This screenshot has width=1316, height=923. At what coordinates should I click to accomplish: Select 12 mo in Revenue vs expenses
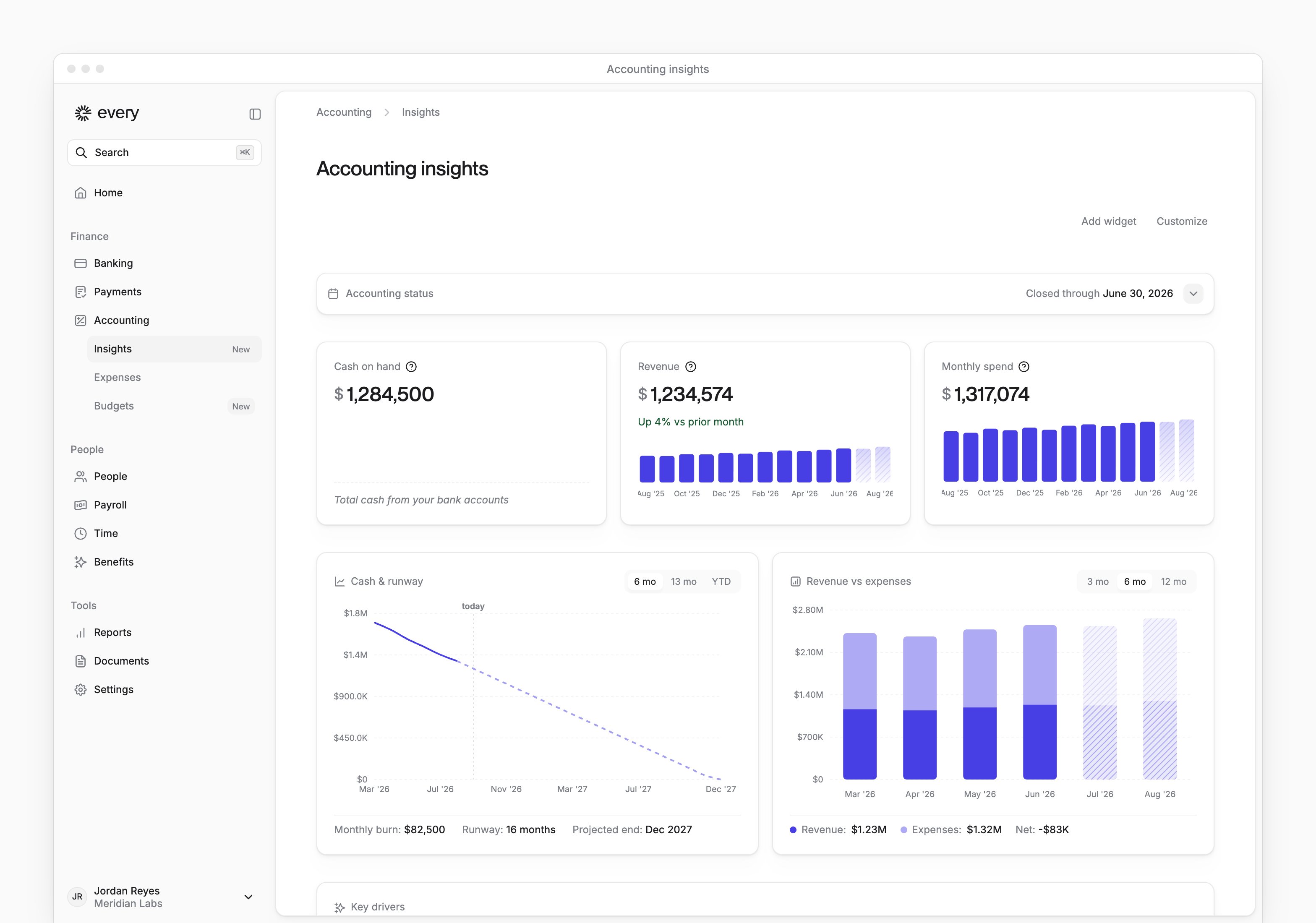[1173, 581]
